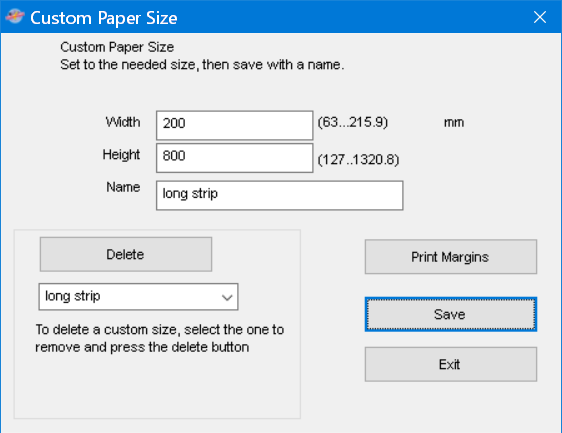Click the Custom Paper Size title bar text

104,18
